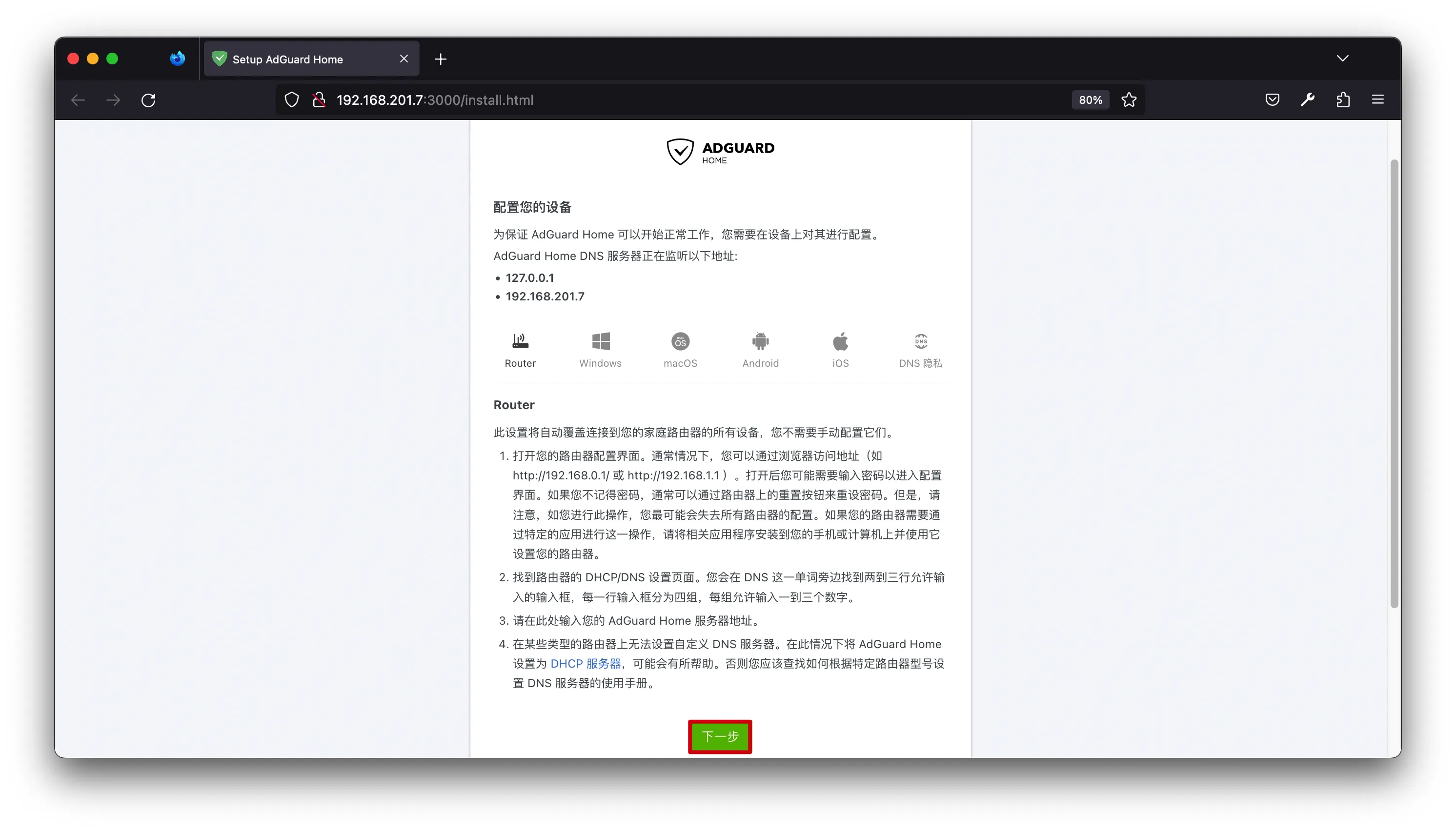Click the green macOS fullscreen button
This screenshot has height=830, width=1456.
112,59
